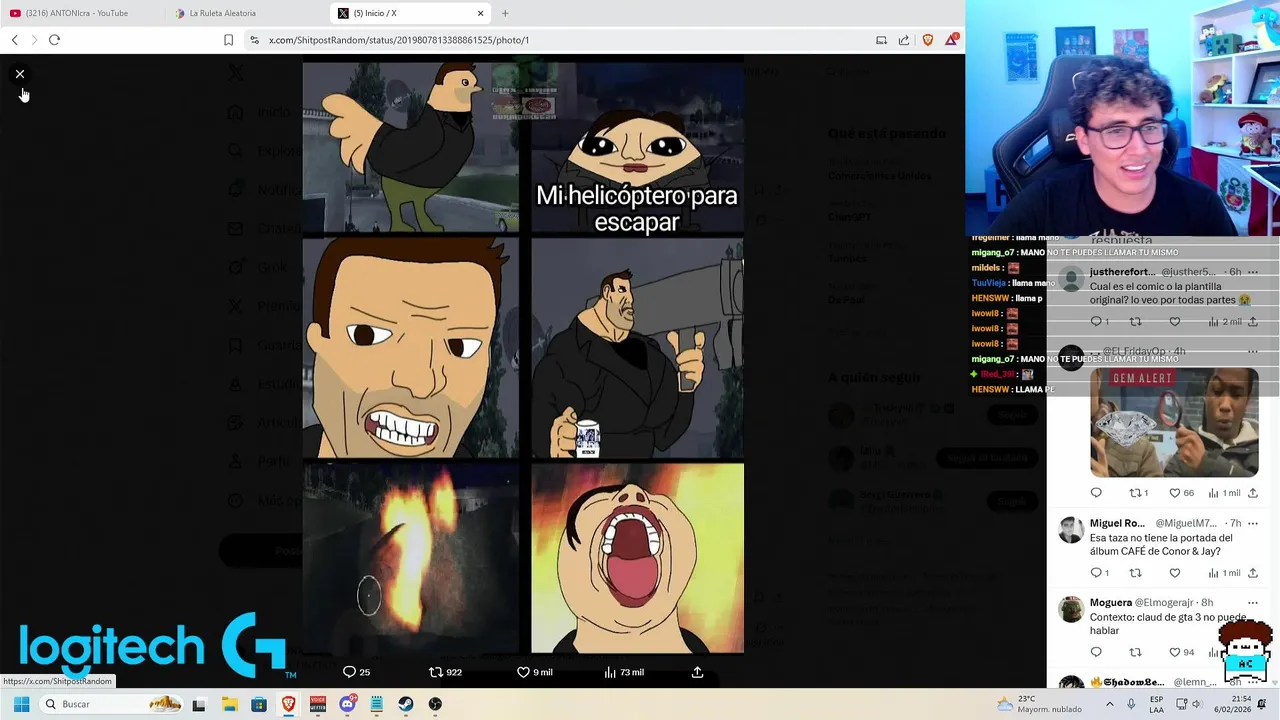Open more options on Miguel Ro...'s comment
Image resolution: width=1280 pixels, height=720 pixels.
click(1253, 523)
